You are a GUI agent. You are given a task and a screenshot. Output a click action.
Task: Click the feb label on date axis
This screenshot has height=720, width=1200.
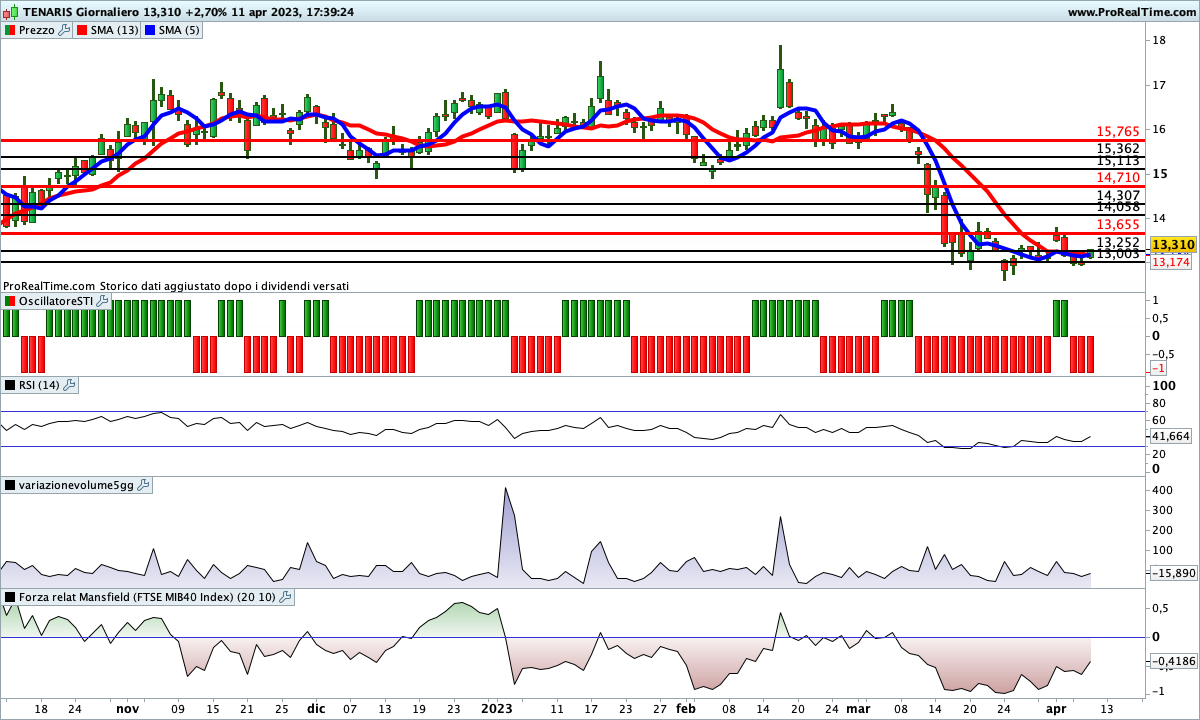tap(685, 709)
